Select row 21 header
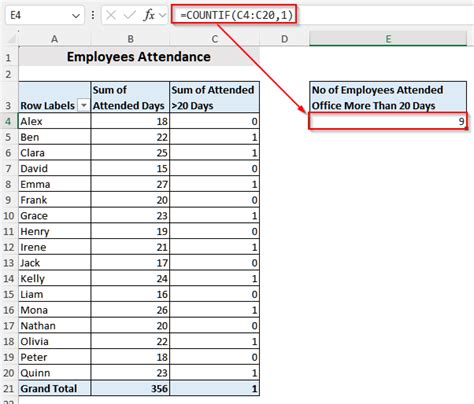This screenshot has width=474, height=404. 9,389
